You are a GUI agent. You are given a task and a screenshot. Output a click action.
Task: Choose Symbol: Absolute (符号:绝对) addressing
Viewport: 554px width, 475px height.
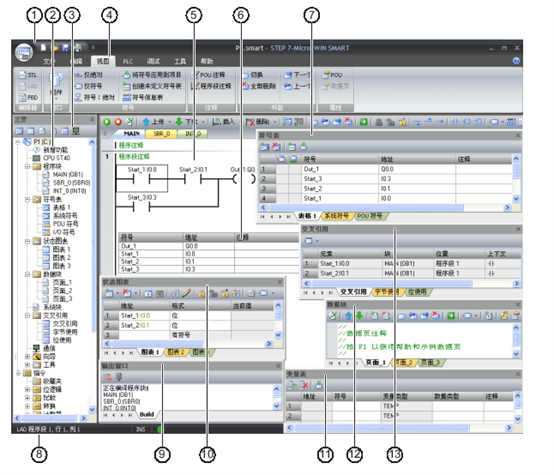tap(95, 98)
